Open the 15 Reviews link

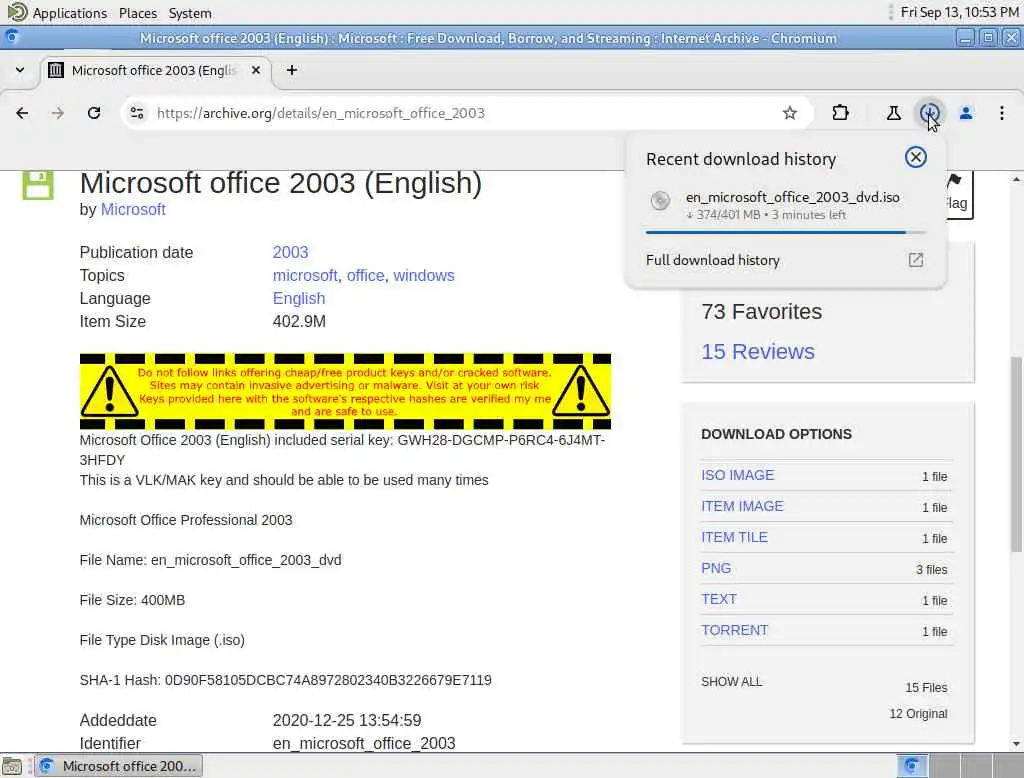758,351
